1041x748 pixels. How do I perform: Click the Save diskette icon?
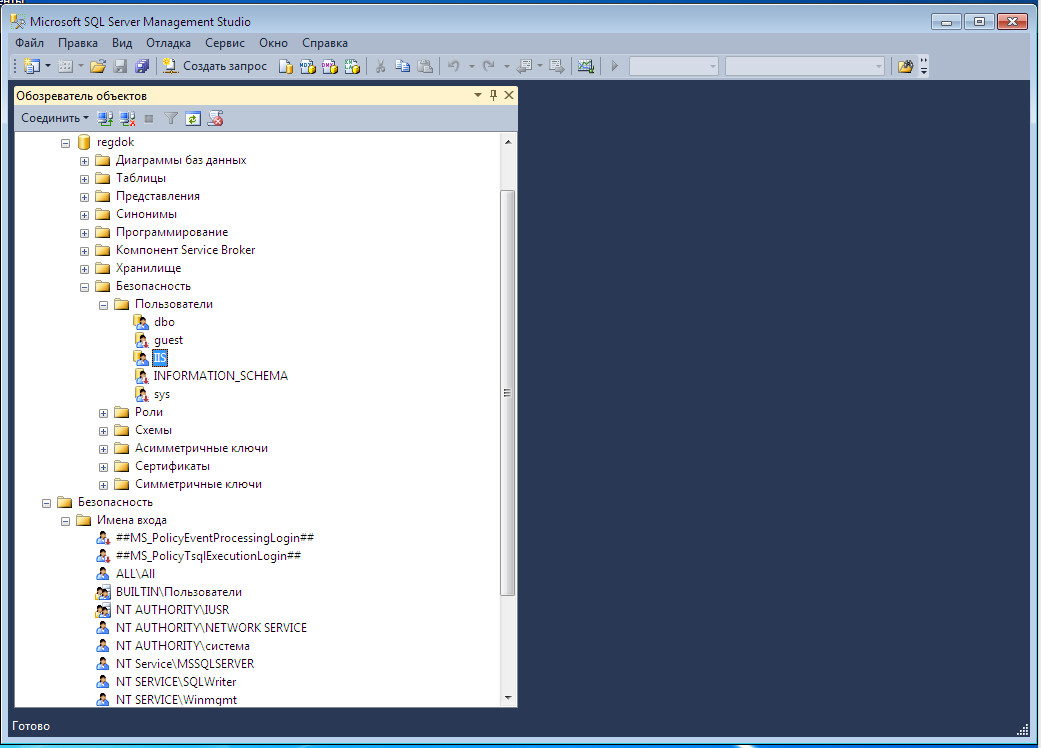[x=120, y=66]
